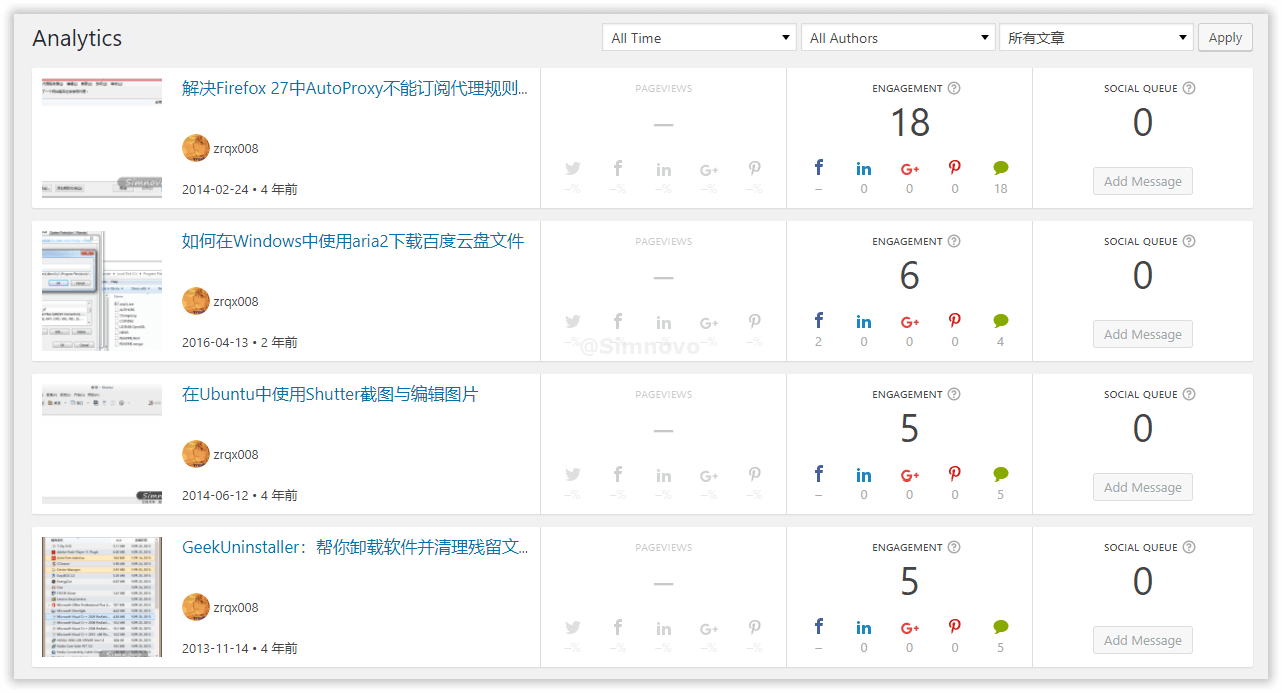Click zrqx008's avatar on the first post
This screenshot has height=693, width=1282.
point(196,147)
